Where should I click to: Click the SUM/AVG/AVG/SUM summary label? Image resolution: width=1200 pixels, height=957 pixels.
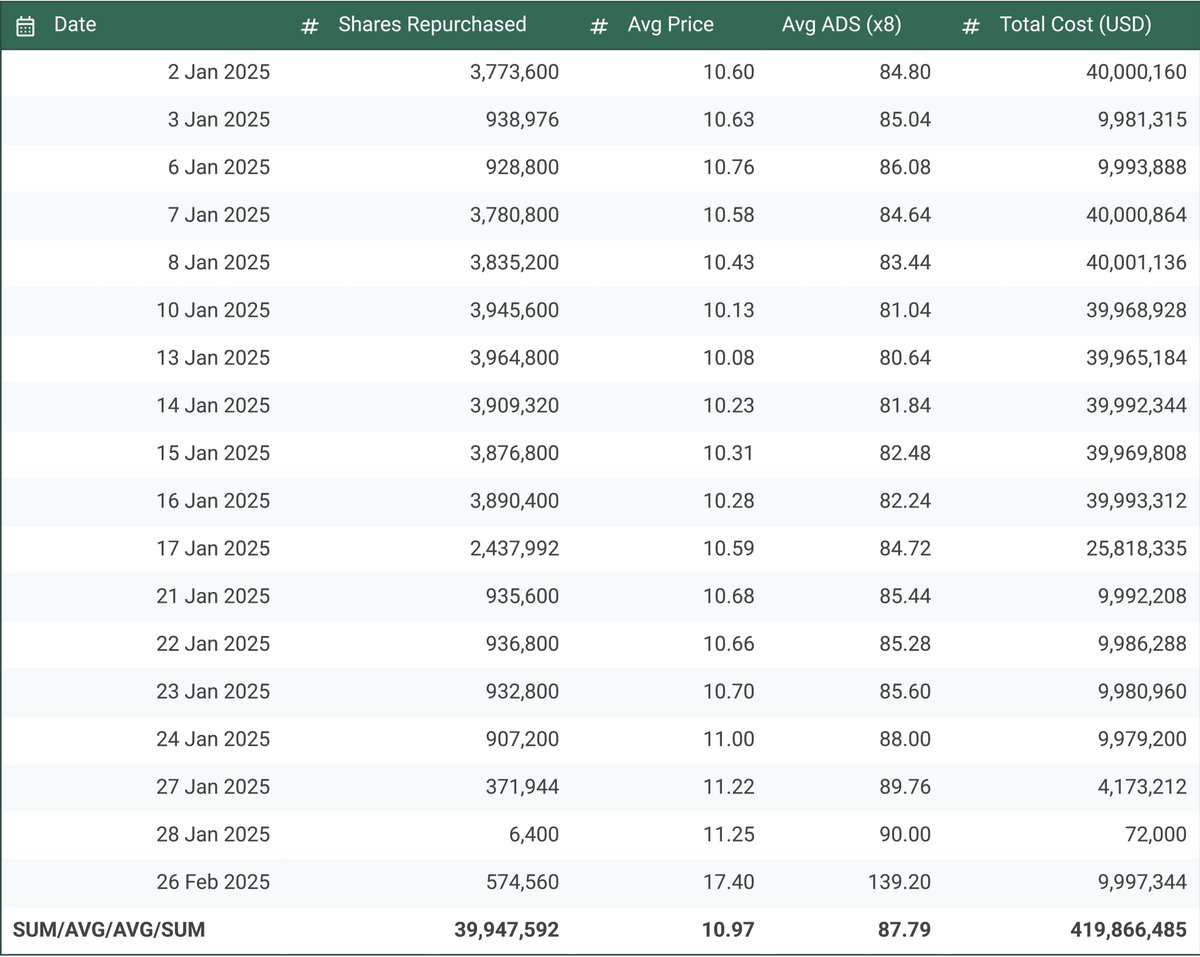tap(109, 930)
